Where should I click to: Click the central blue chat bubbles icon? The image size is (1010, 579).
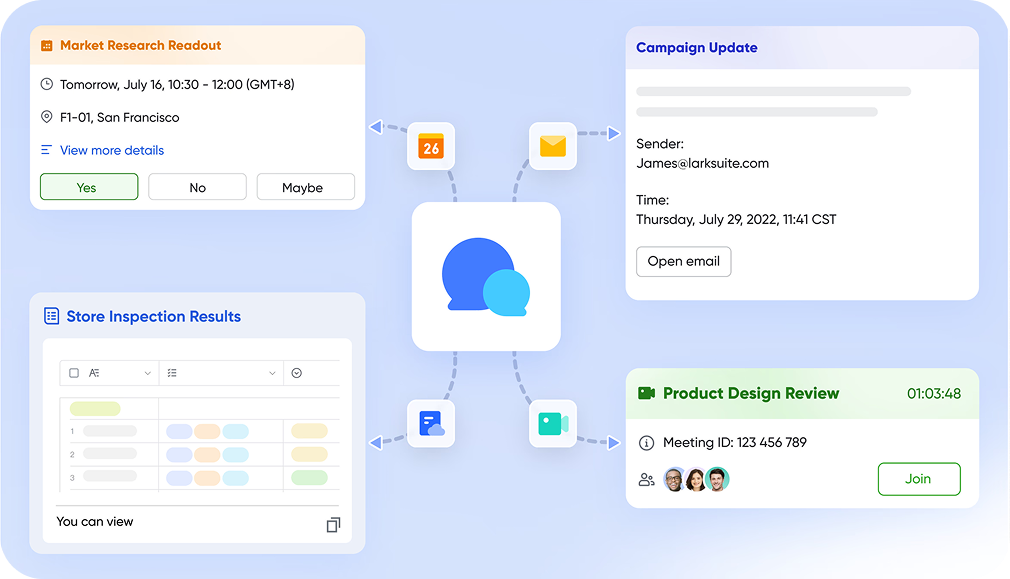point(486,276)
